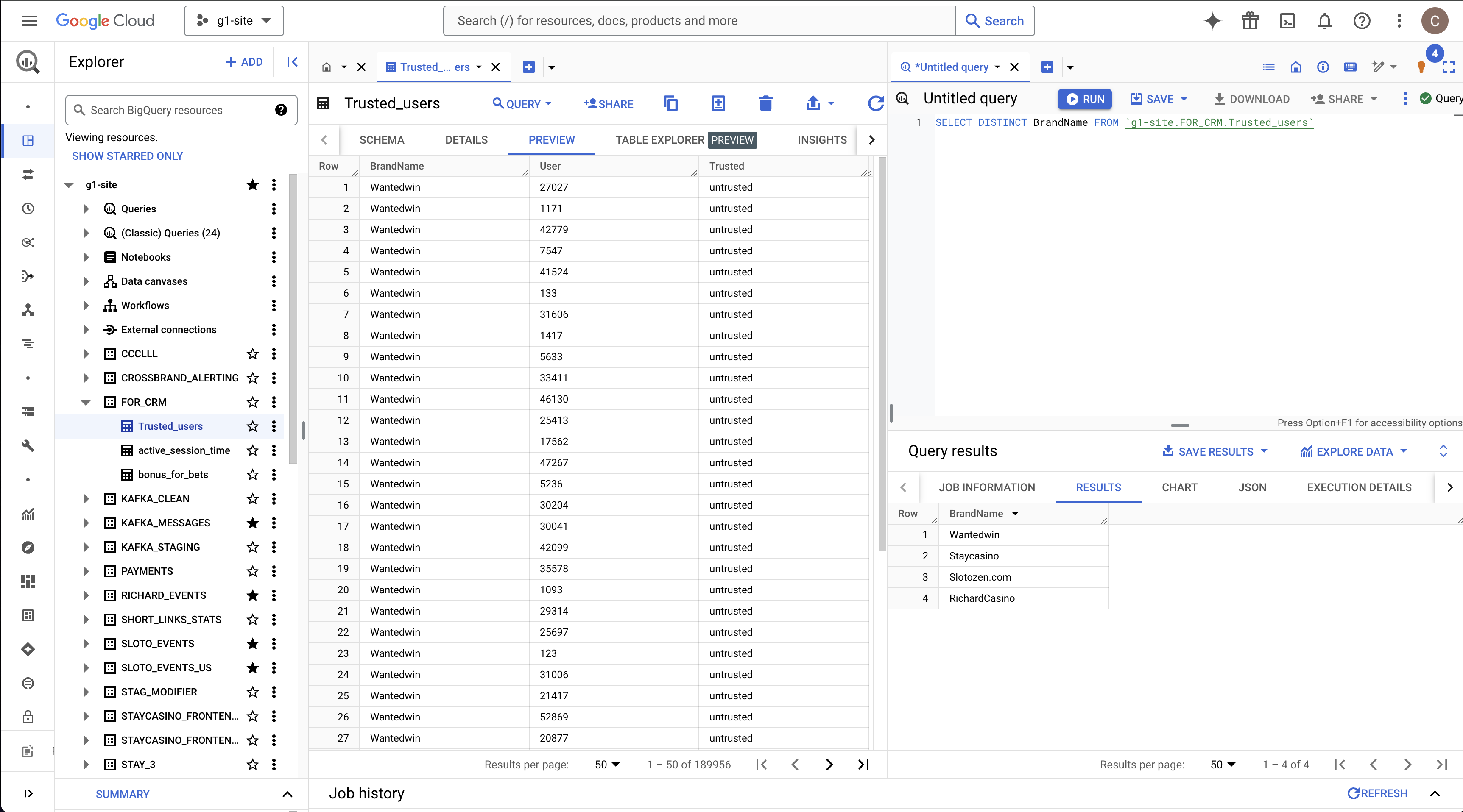Screen dimensions: 1463x812
Task: Expand the KAFKA_CLEAN dataset
Action: (86, 499)
